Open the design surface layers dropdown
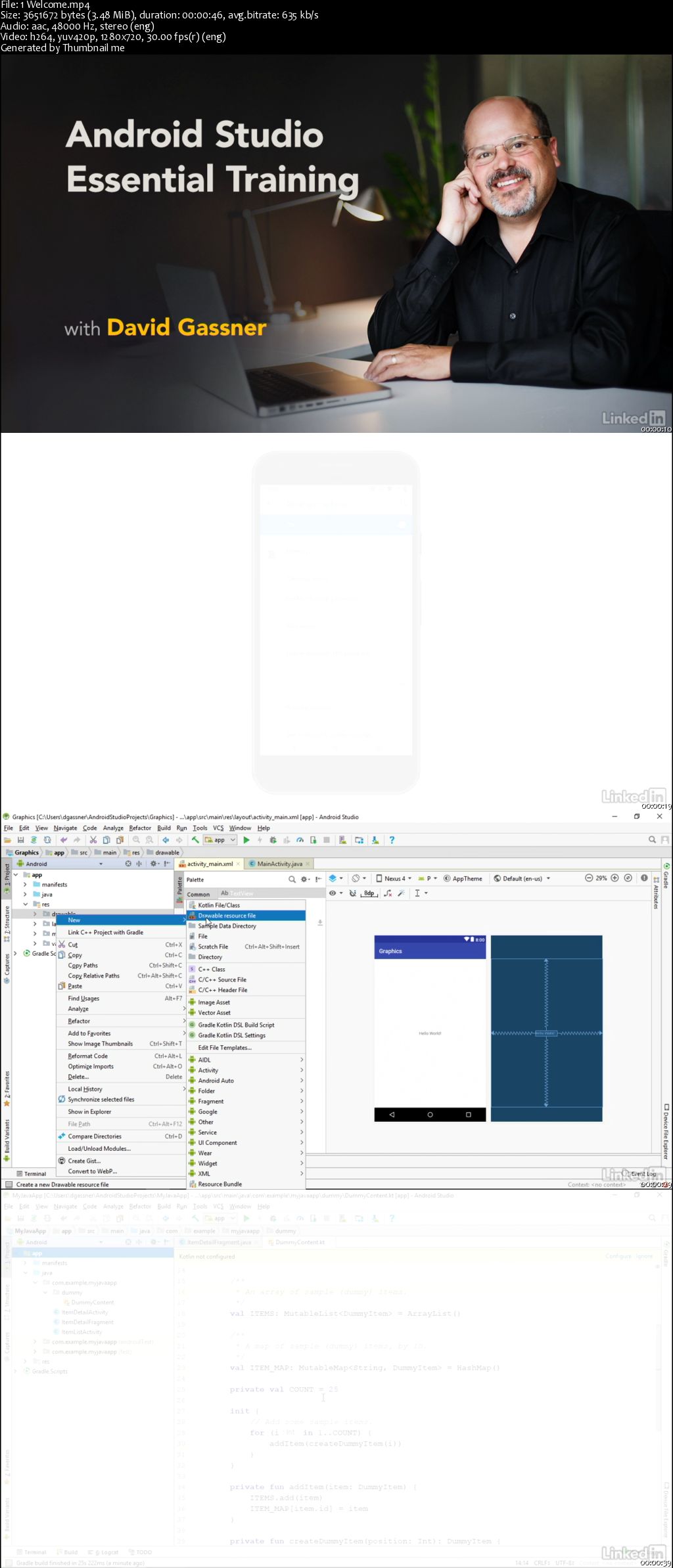Screen dimensions: 673x1568 pyautogui.click(x=336, y=878)
